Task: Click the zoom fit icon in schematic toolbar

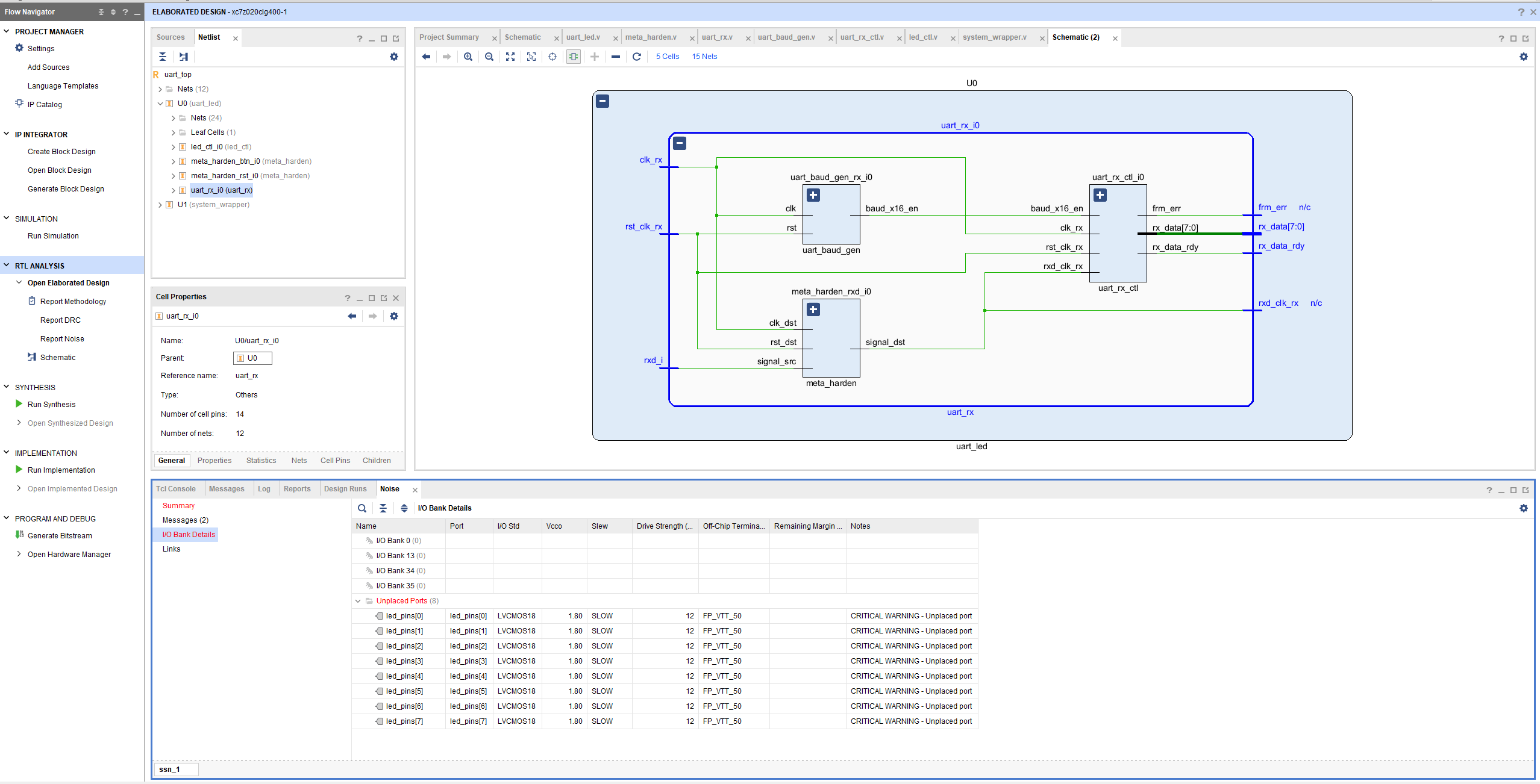Action: point(510,57)
